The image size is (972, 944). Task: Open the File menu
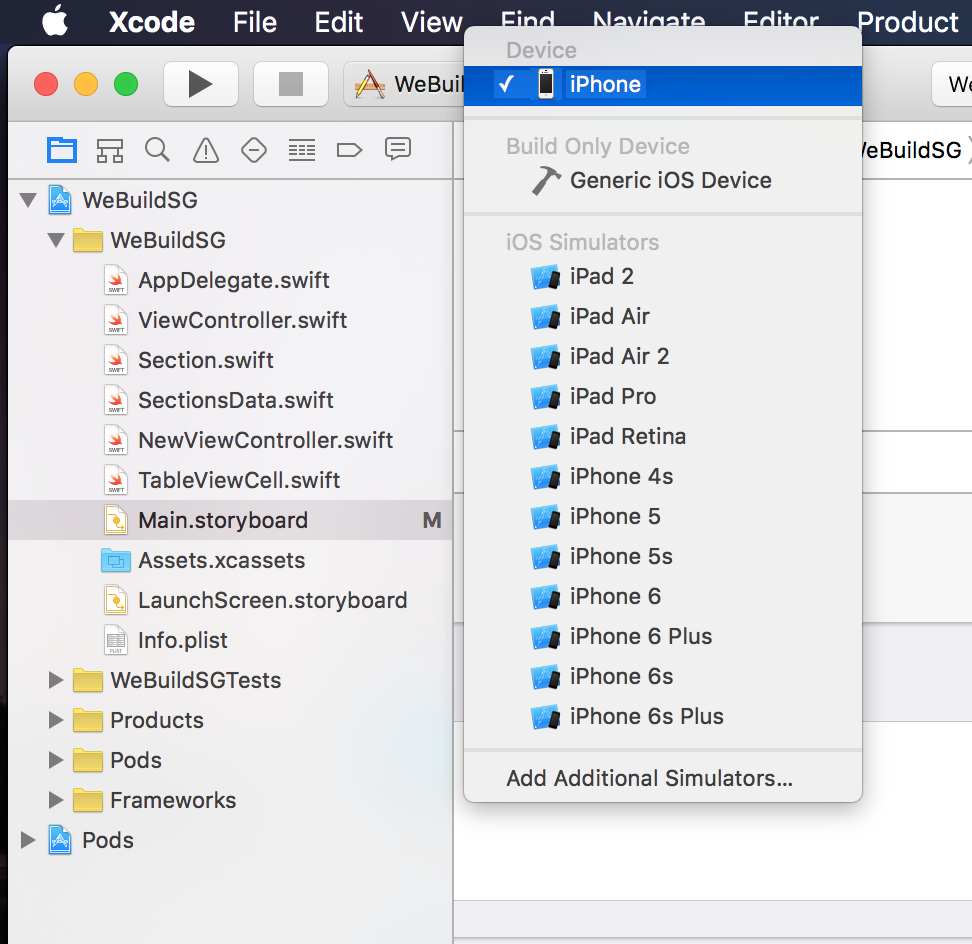click(255, 22)
